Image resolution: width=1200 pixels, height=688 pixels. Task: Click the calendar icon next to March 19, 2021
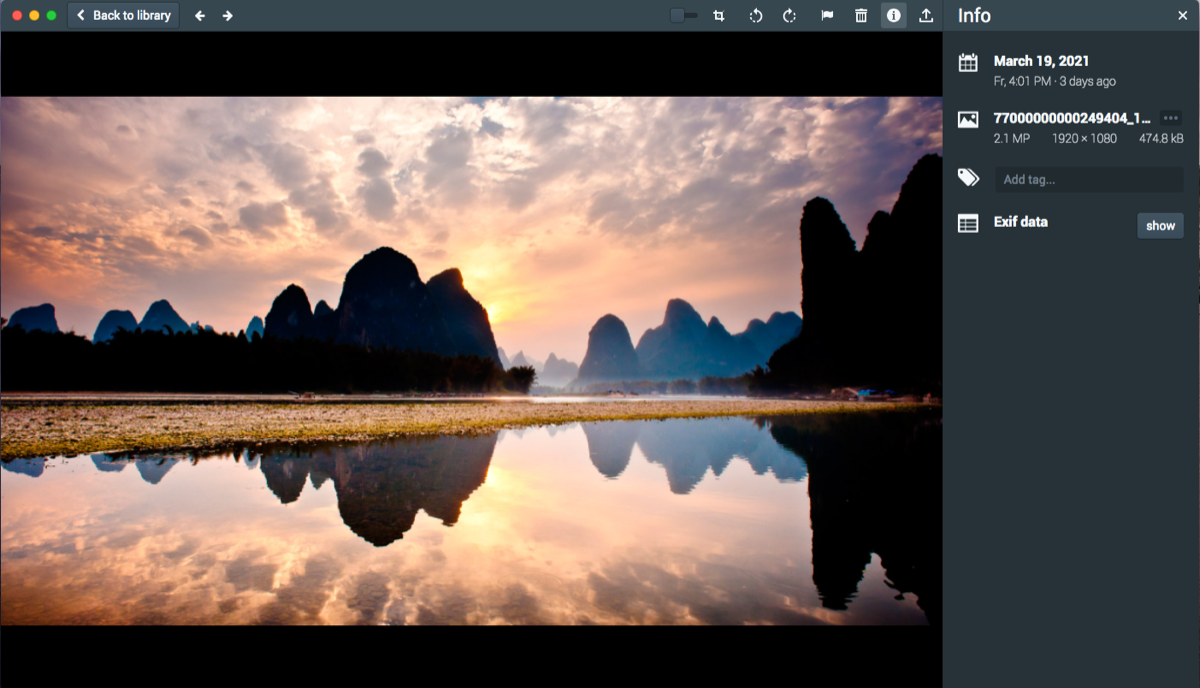tap(967, 62)
